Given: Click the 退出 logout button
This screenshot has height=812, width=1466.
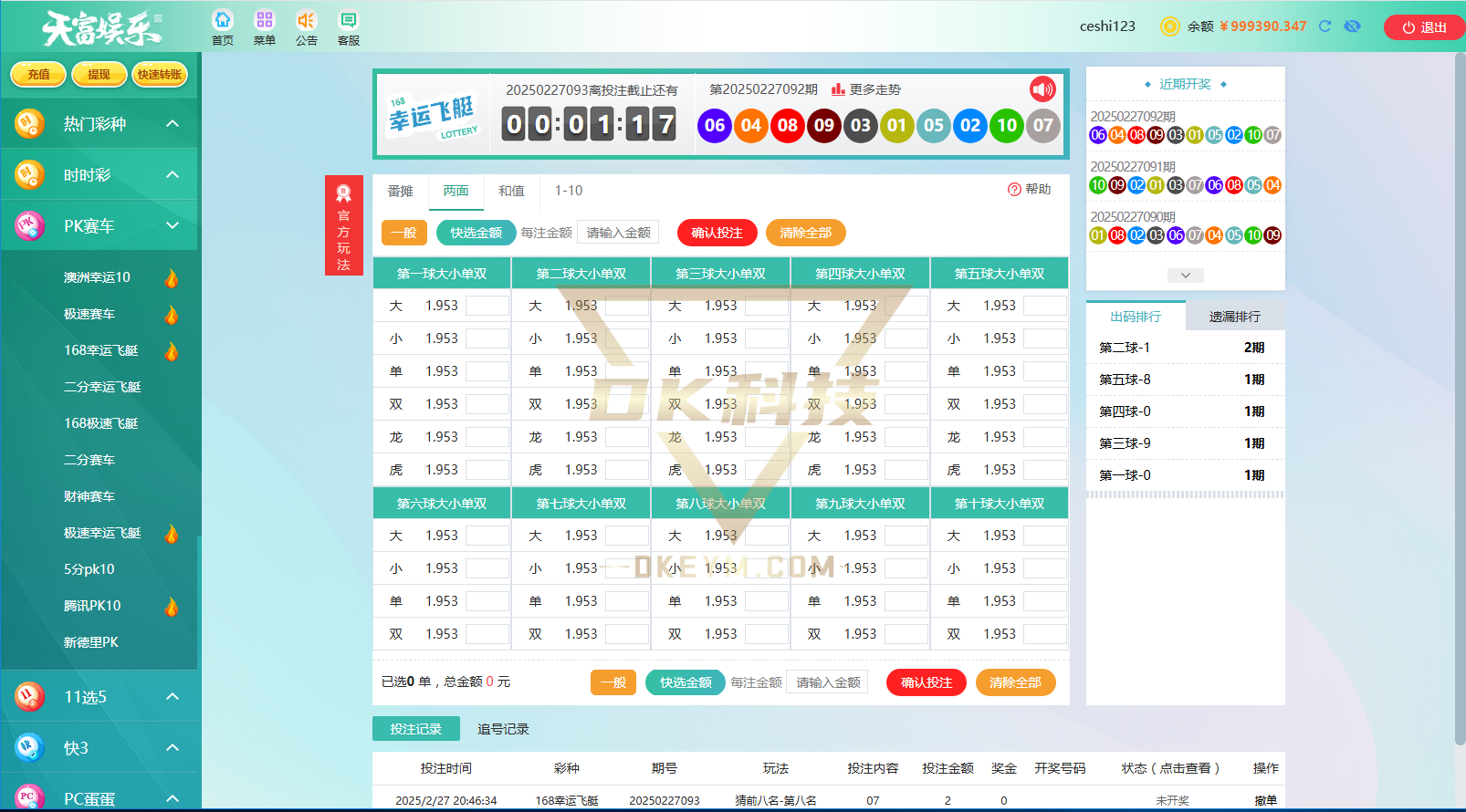Looking at the screenshot, I should click(x=1424, y=27).
